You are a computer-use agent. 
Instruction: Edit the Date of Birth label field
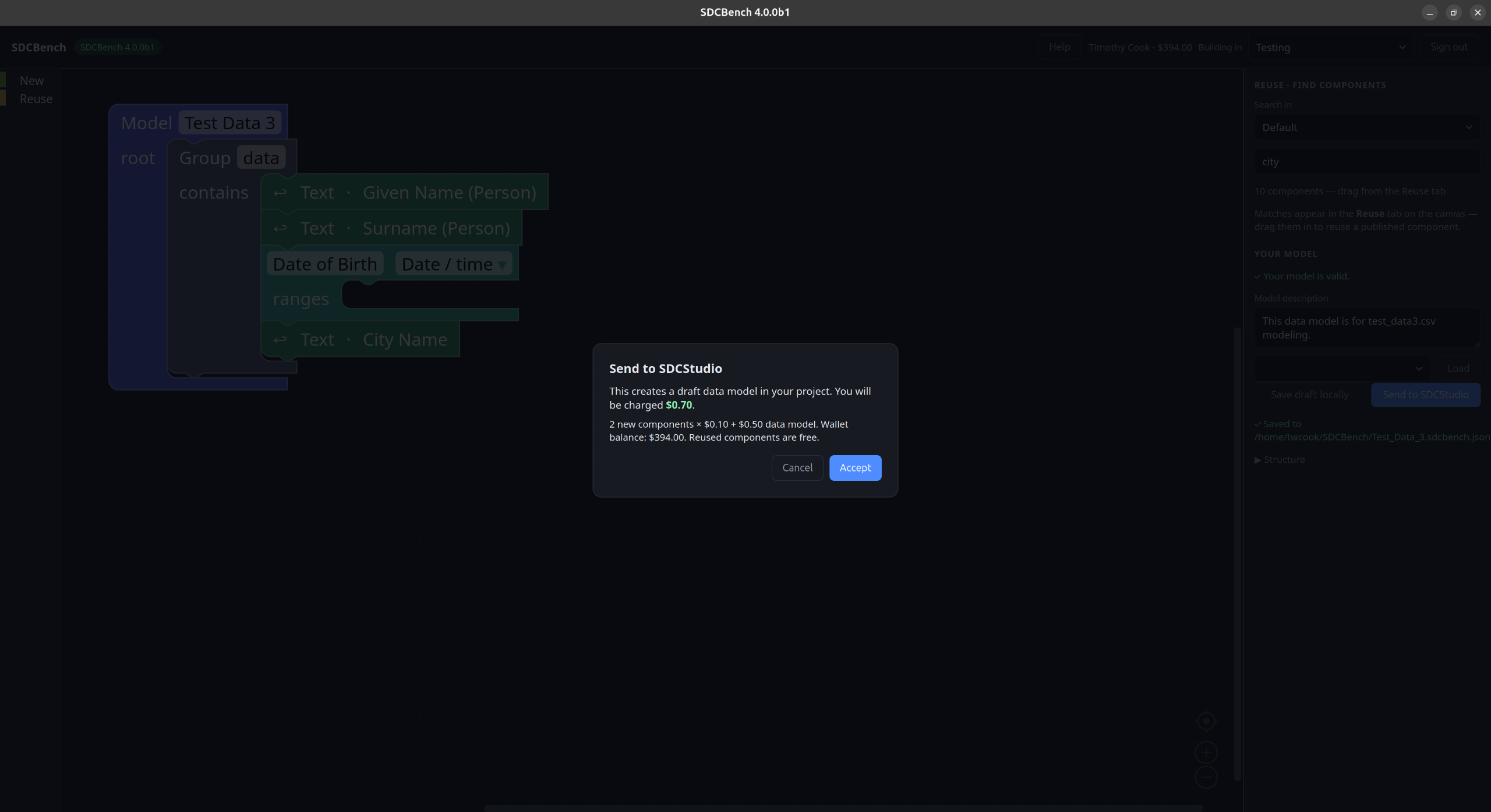point(325,264)
